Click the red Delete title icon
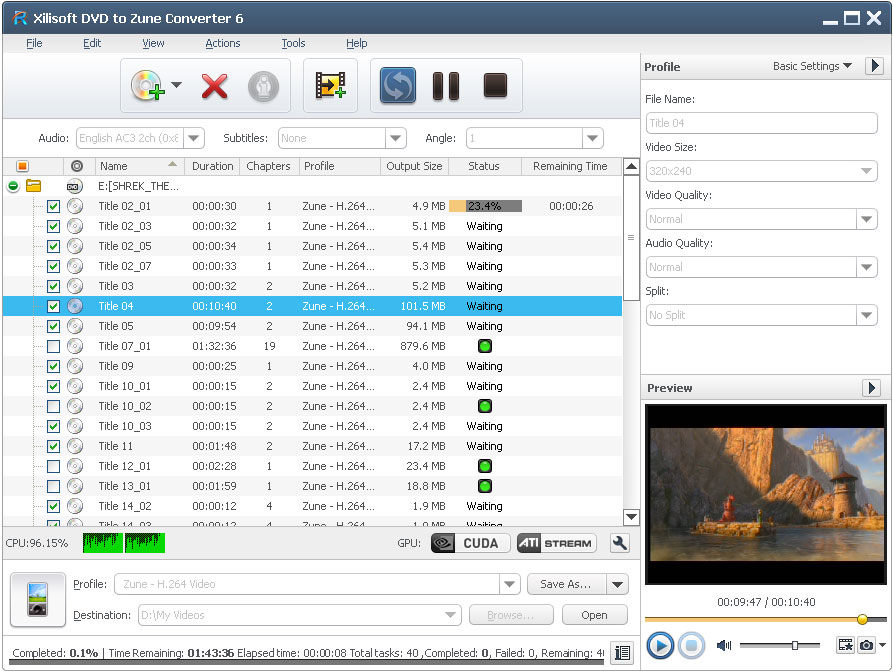Viewport: 893px width, 672px height. [213, 86]
